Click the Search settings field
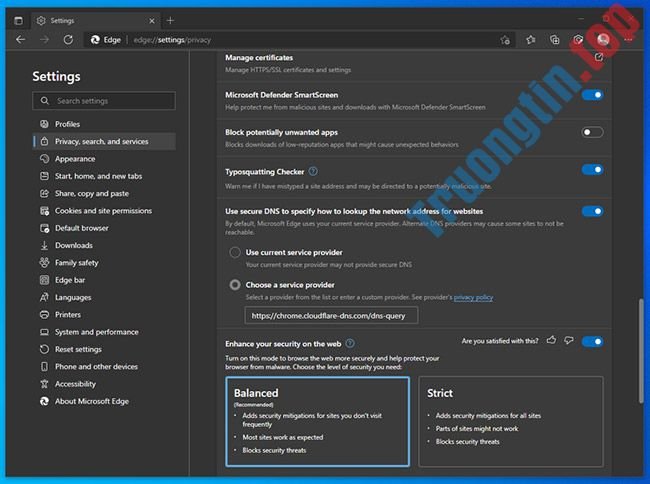 104,101
